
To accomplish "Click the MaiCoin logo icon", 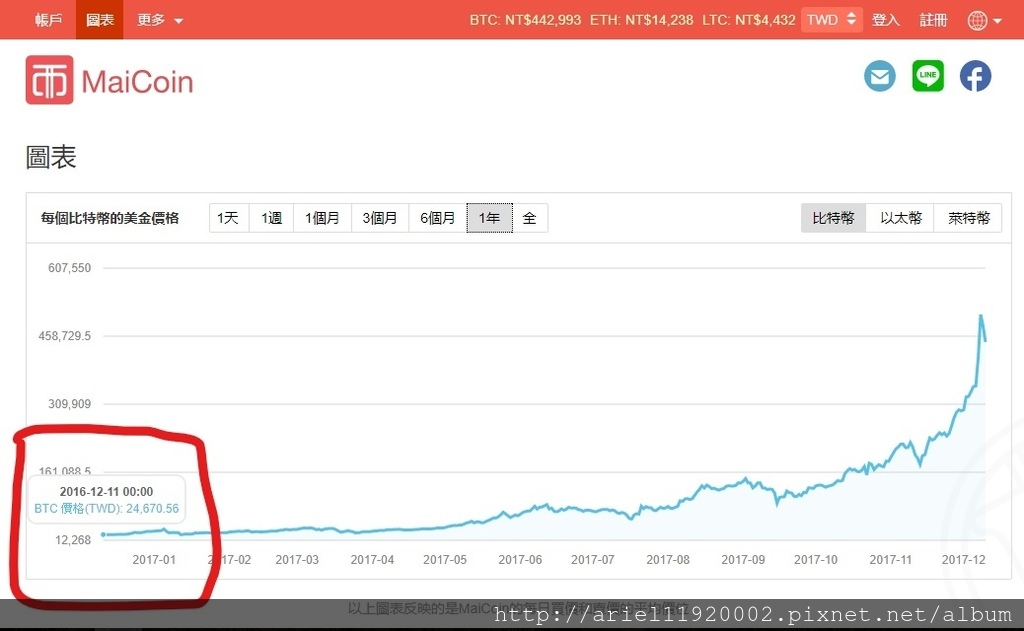I will (x=50, y=80).
